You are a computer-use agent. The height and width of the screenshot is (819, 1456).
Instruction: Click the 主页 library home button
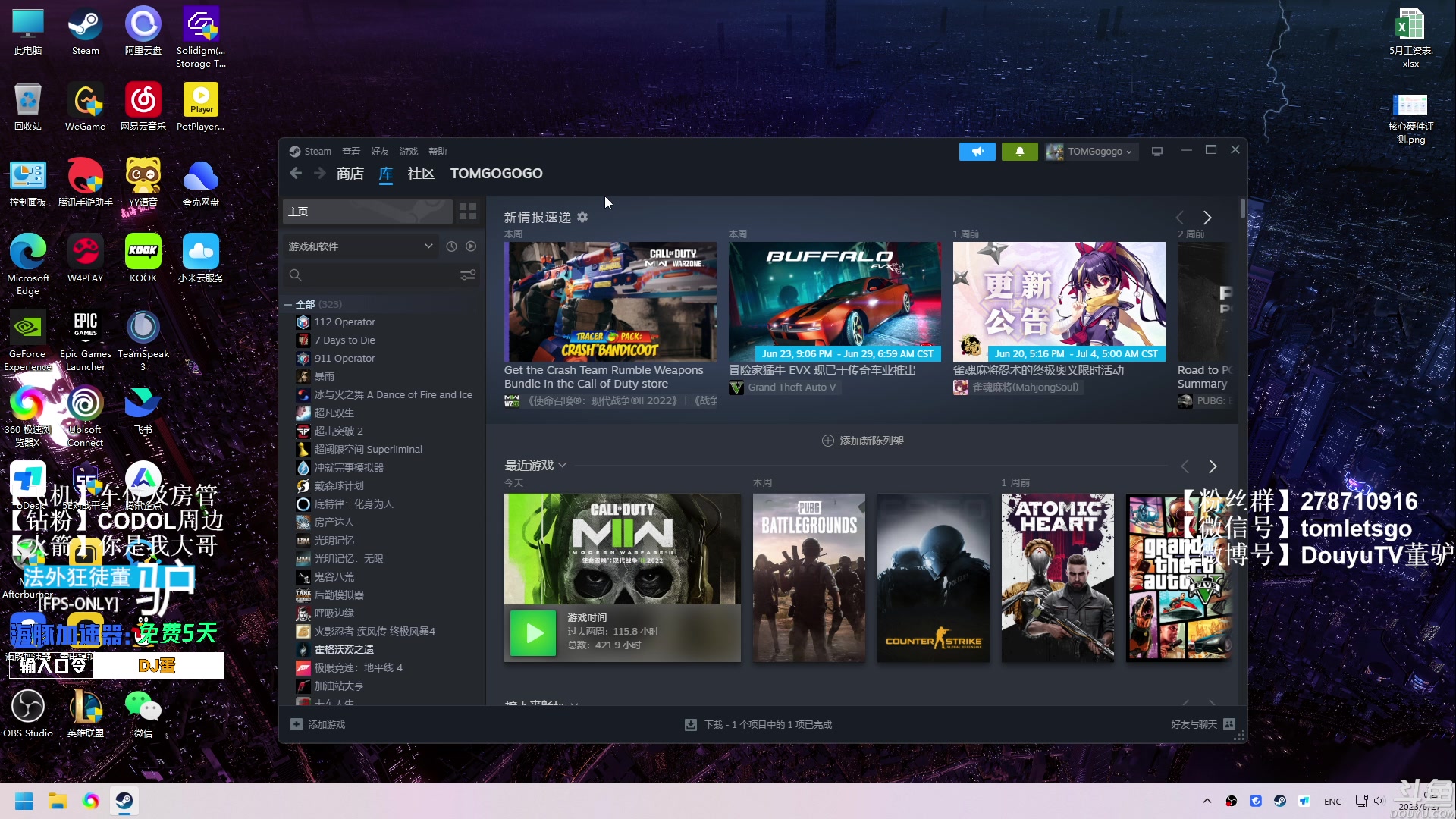[367, 212]
